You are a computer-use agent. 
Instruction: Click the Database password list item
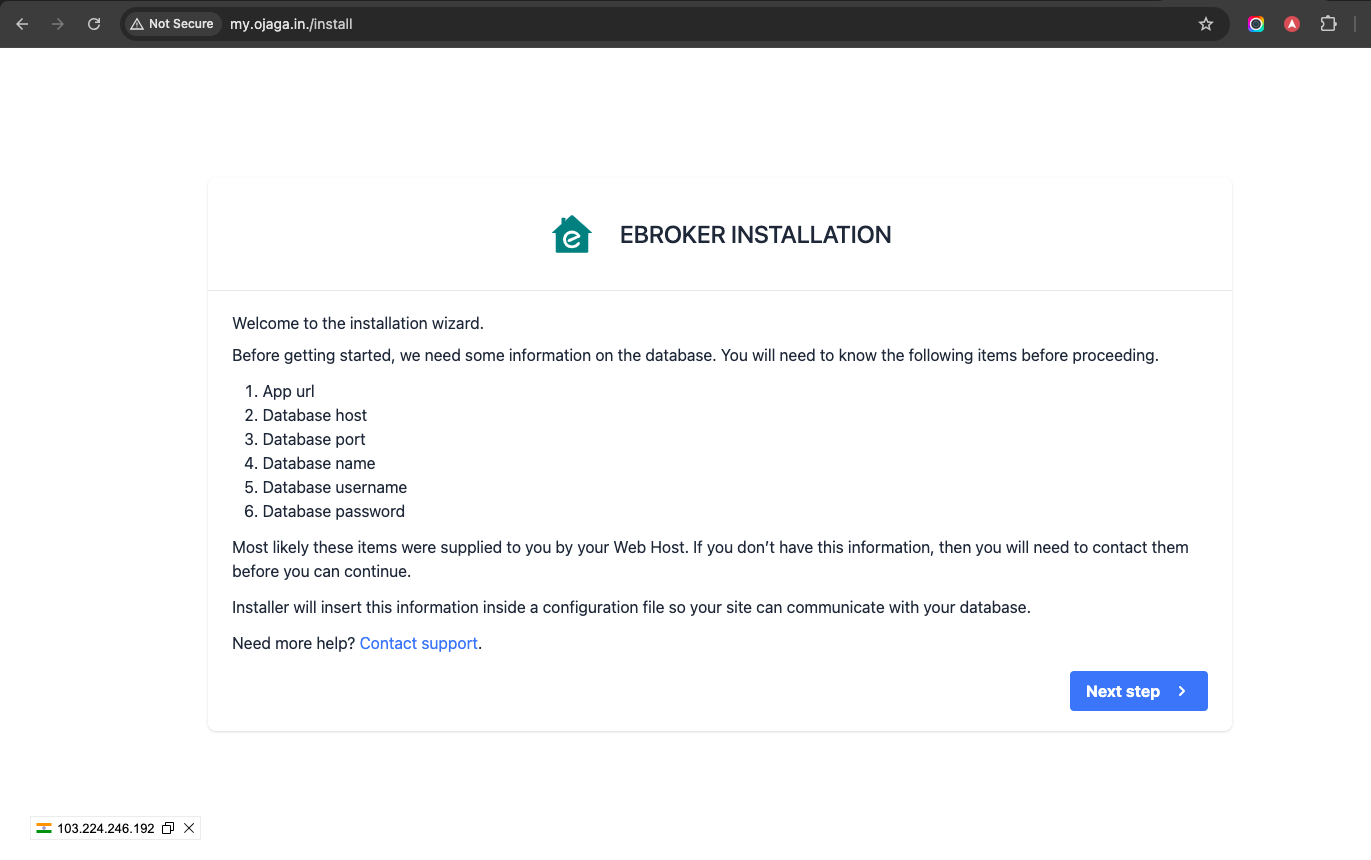click(x=333, y=511)
